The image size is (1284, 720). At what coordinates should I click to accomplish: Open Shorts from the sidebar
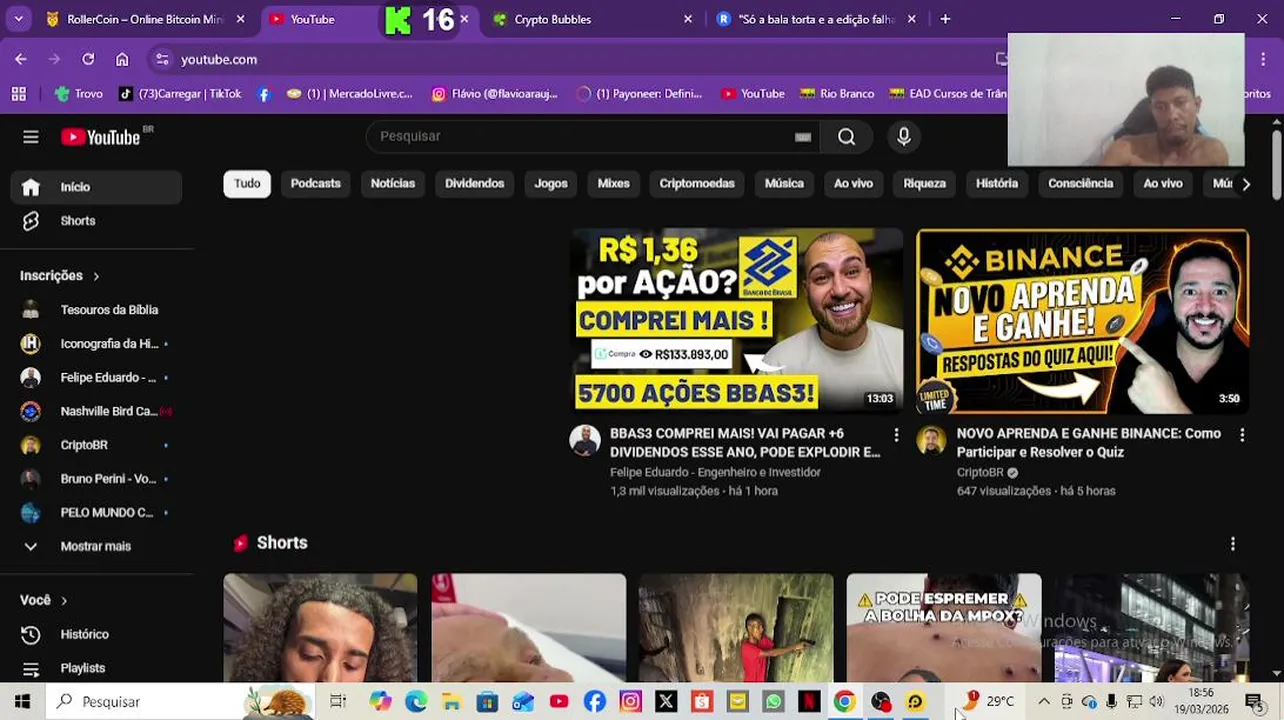(96, 221)
